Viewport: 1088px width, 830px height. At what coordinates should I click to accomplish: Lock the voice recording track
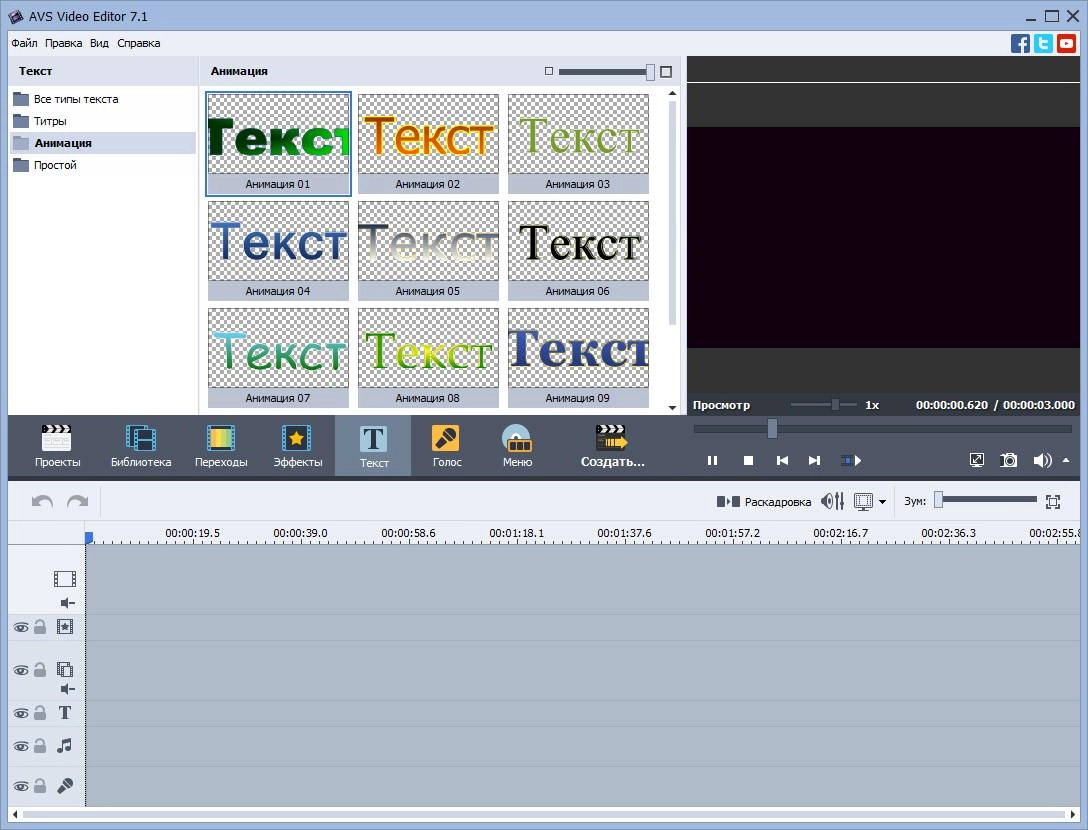(40, 786)
